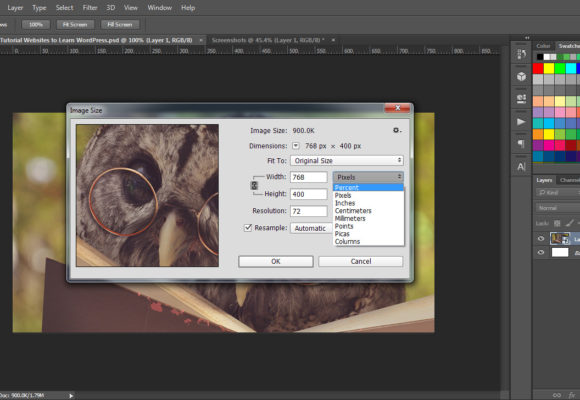Image resolution: width=580 pixels, height=400 pixels.
Task: Click the Fit Screen button
Action: point(75,25)
